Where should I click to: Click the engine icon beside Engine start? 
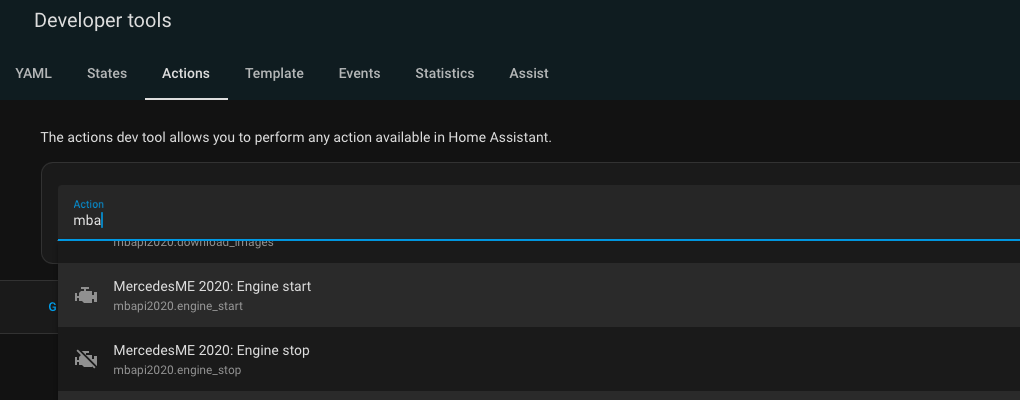click(87, 295)
